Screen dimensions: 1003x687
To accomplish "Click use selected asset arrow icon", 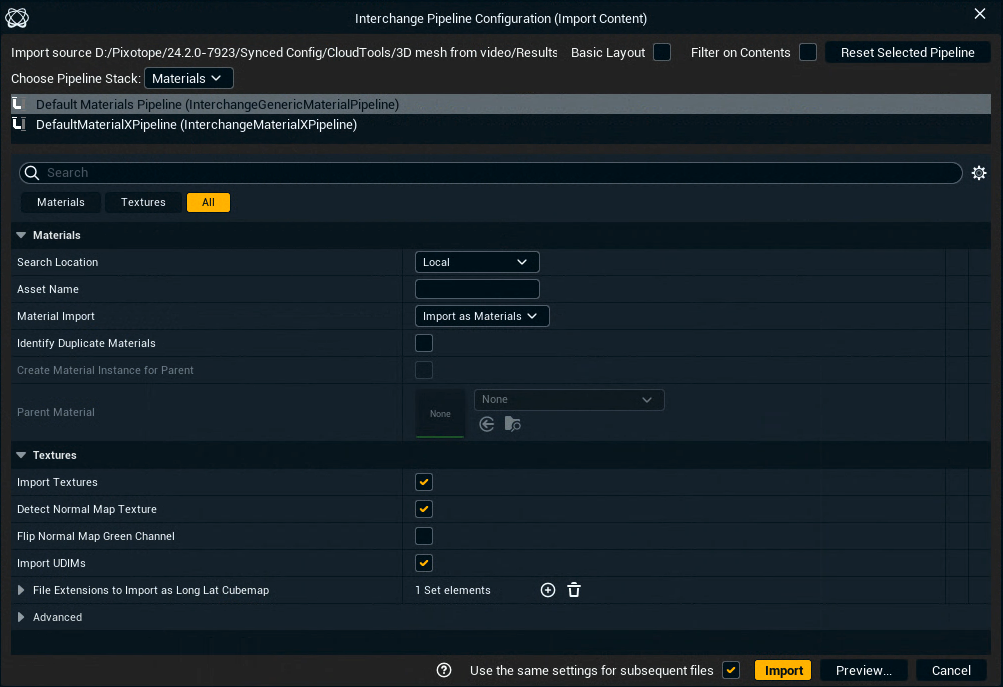I will click(x=487, y=424).
